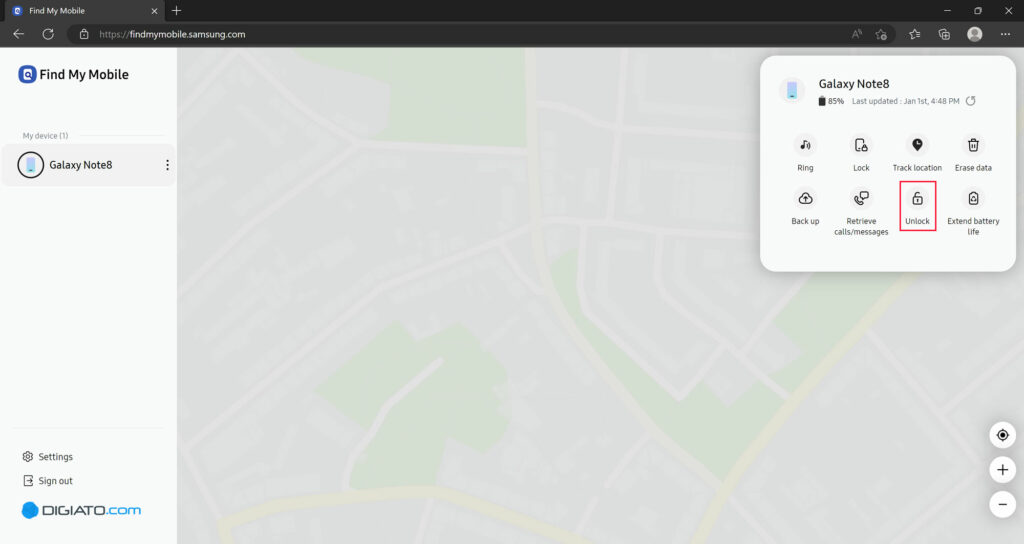Reload the page using browser refresh
1024x544 pixels.
[48, 34]
